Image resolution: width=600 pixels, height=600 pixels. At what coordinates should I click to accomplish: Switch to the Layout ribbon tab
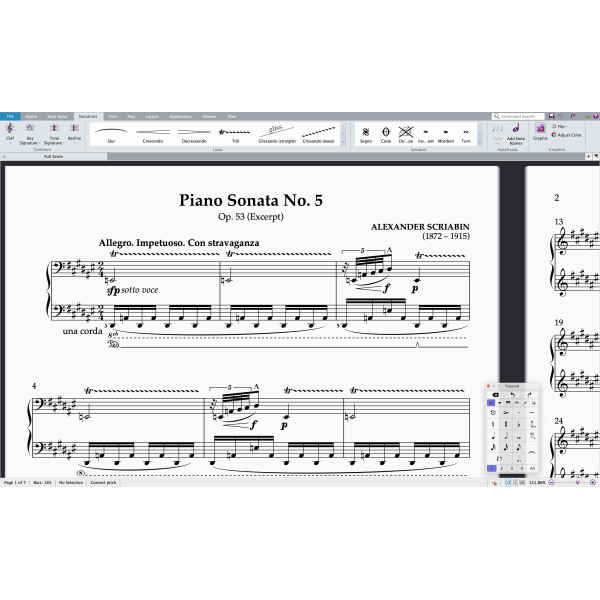click(x=152, y=116)
